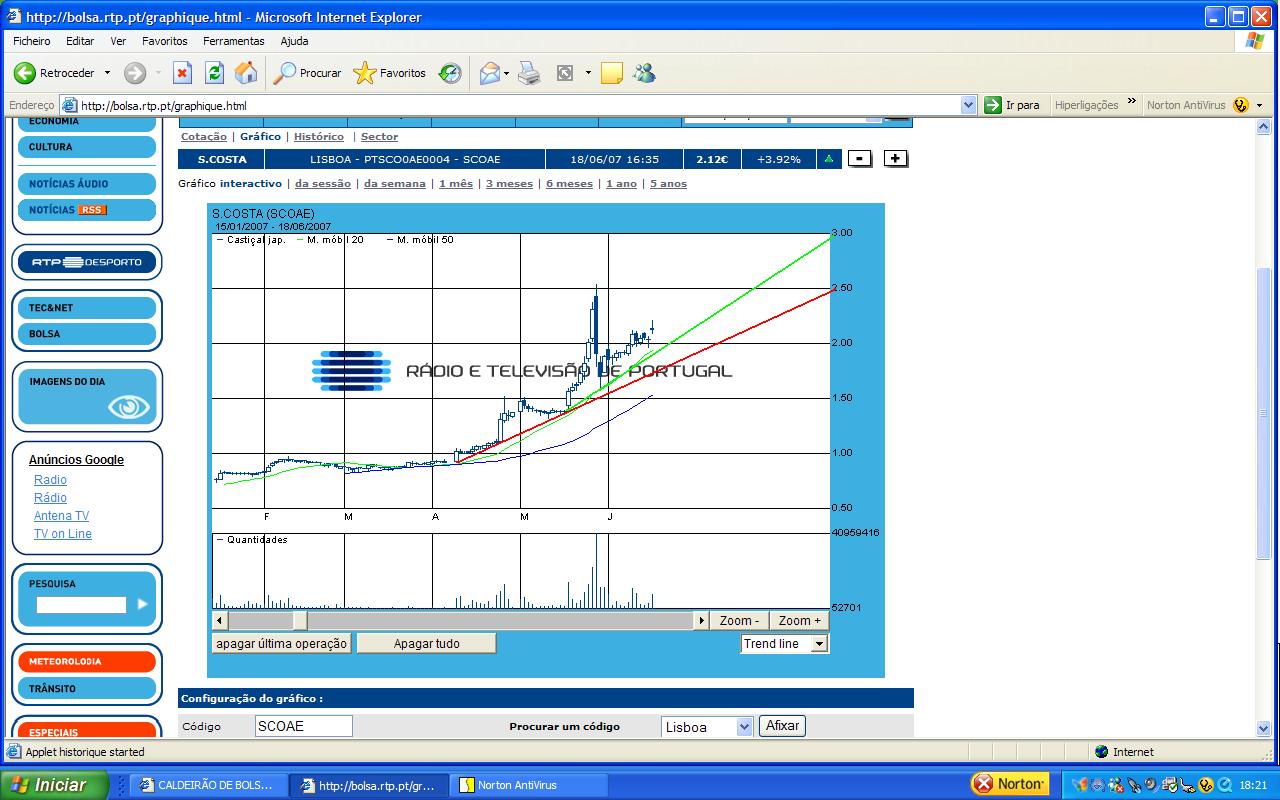Click the Messenger people icon

click(644, 73)
